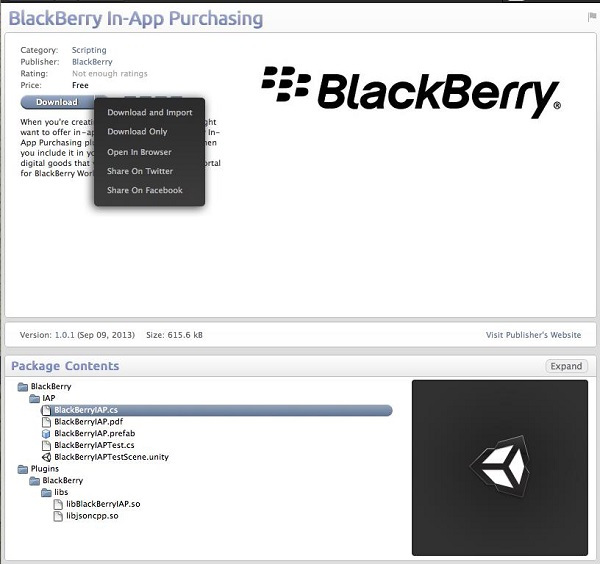Click the Not enough ratings text

point(109,73)
